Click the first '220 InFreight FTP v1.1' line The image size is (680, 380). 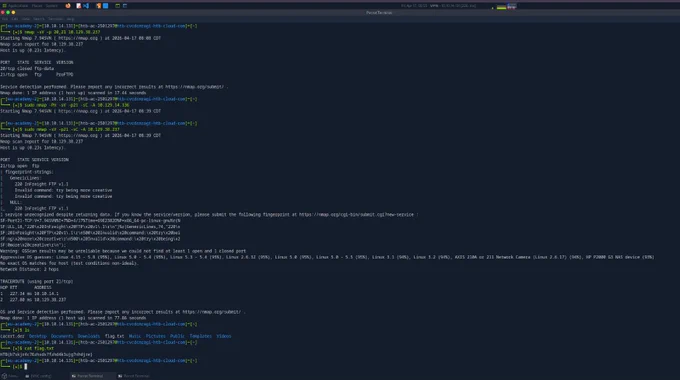point(41,184)
